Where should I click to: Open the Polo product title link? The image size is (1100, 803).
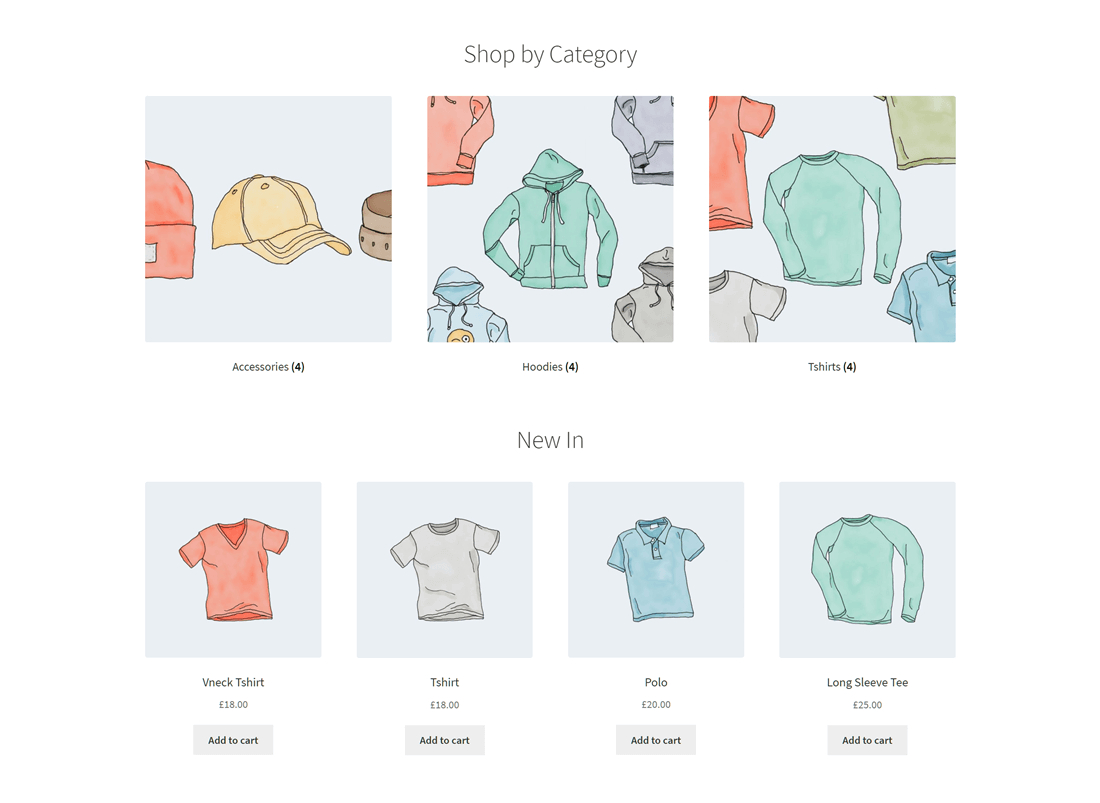click(x=656, y=682)
